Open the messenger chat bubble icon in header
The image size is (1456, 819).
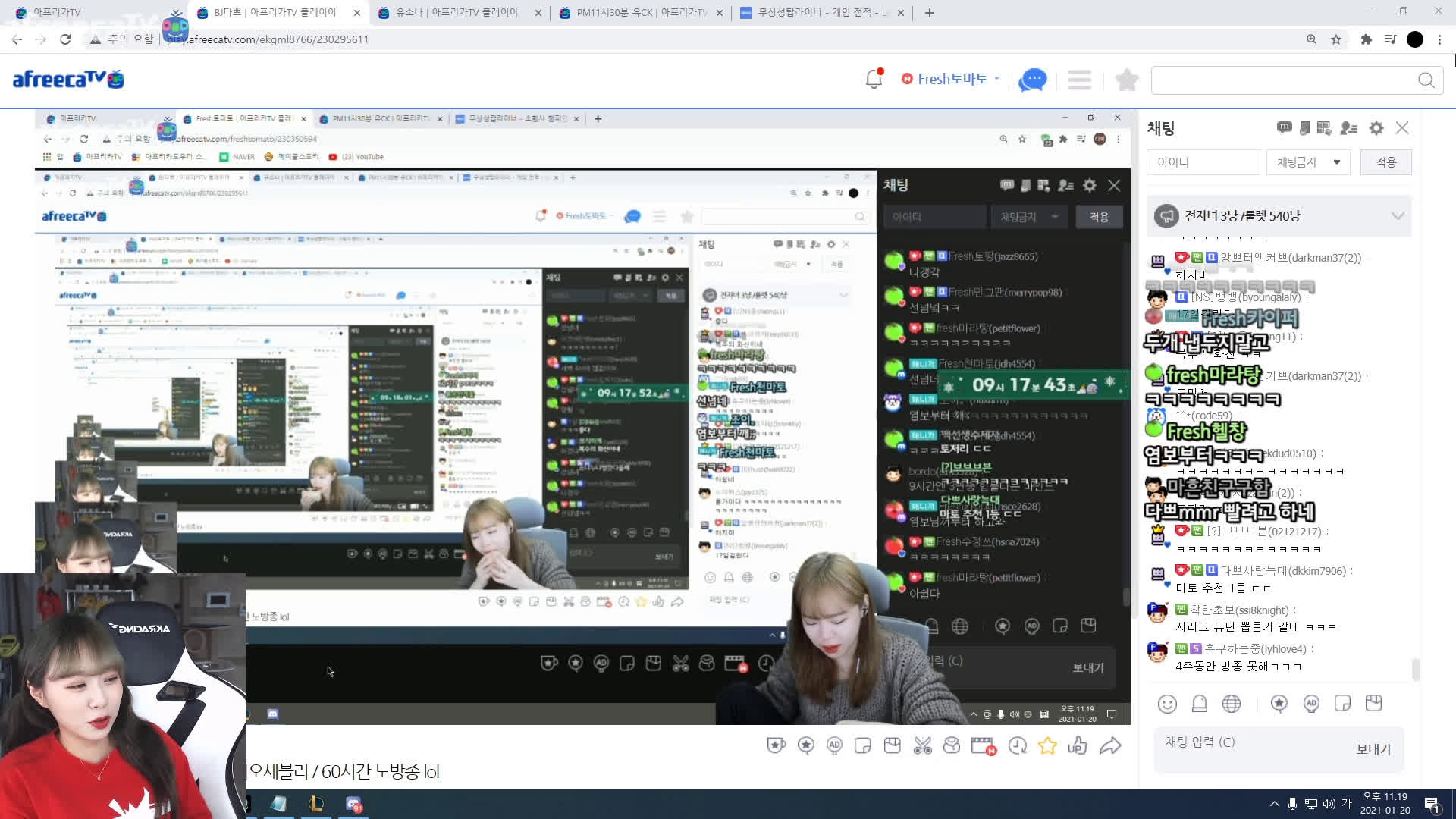[1032, 80]
